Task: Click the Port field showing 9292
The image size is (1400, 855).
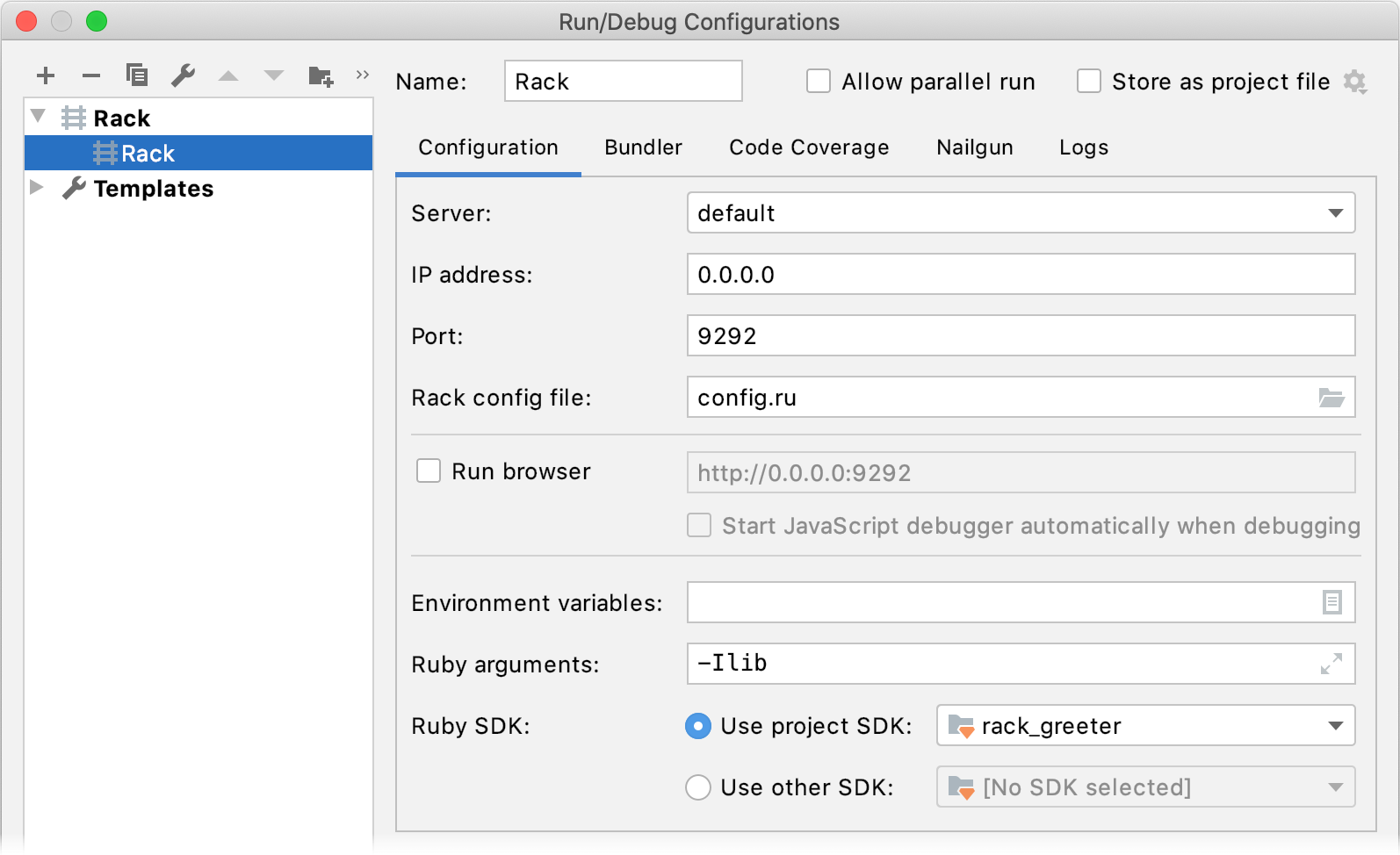Action: 1021,336
